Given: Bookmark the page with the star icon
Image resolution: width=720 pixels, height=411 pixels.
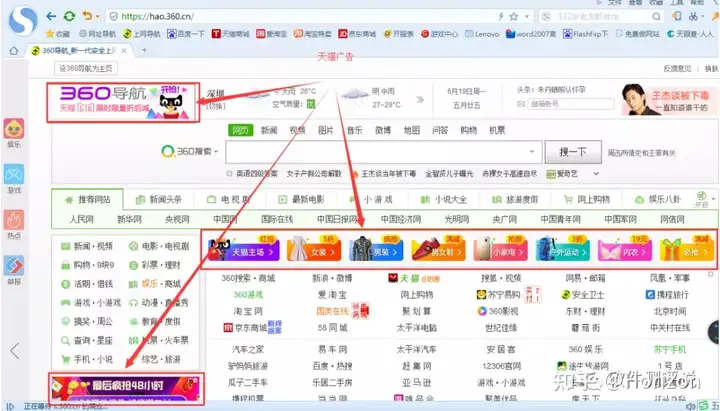Looking at the screenshot, I should [513, 17].
